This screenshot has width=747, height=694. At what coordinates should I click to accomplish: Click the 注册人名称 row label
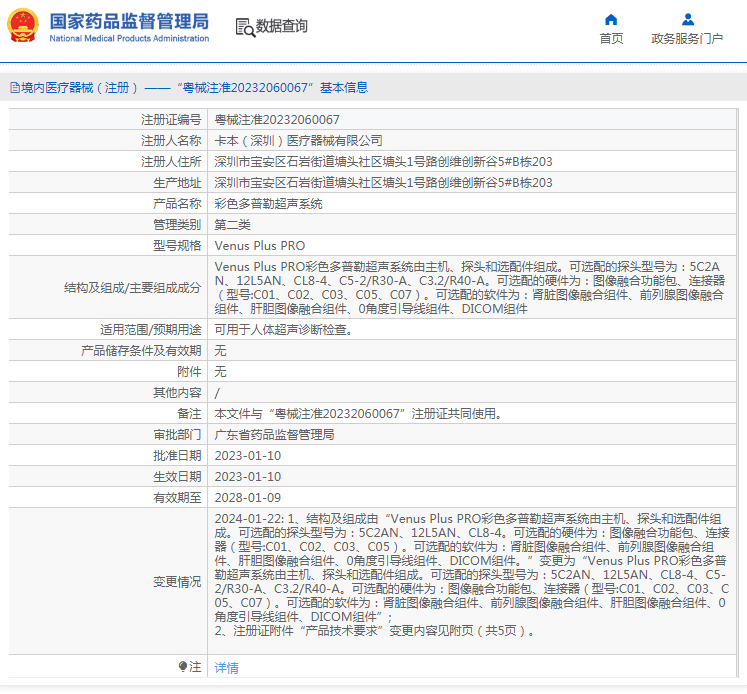coord(171,141)
